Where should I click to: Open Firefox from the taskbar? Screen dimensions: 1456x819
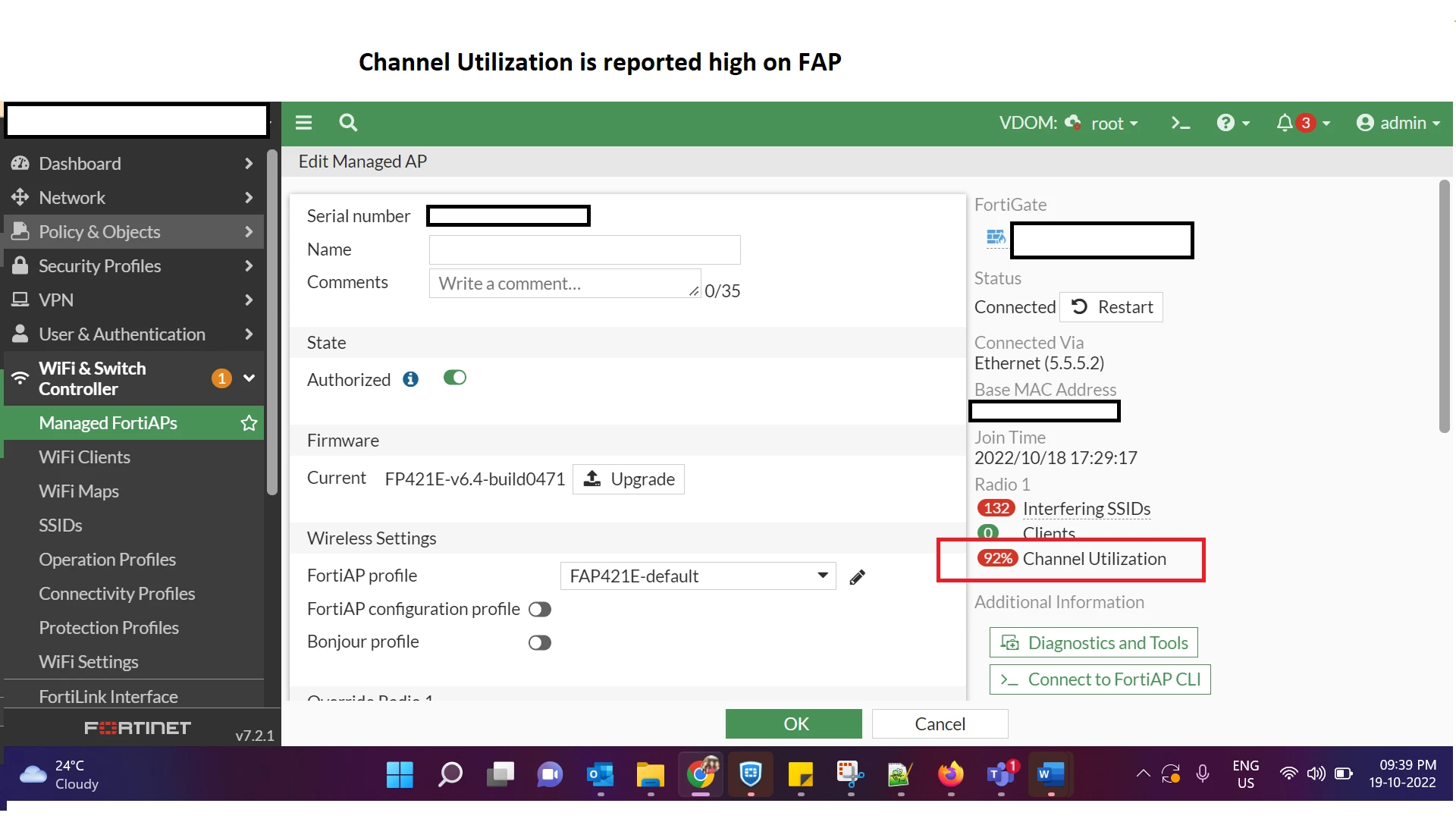click(x=950, y=774)
